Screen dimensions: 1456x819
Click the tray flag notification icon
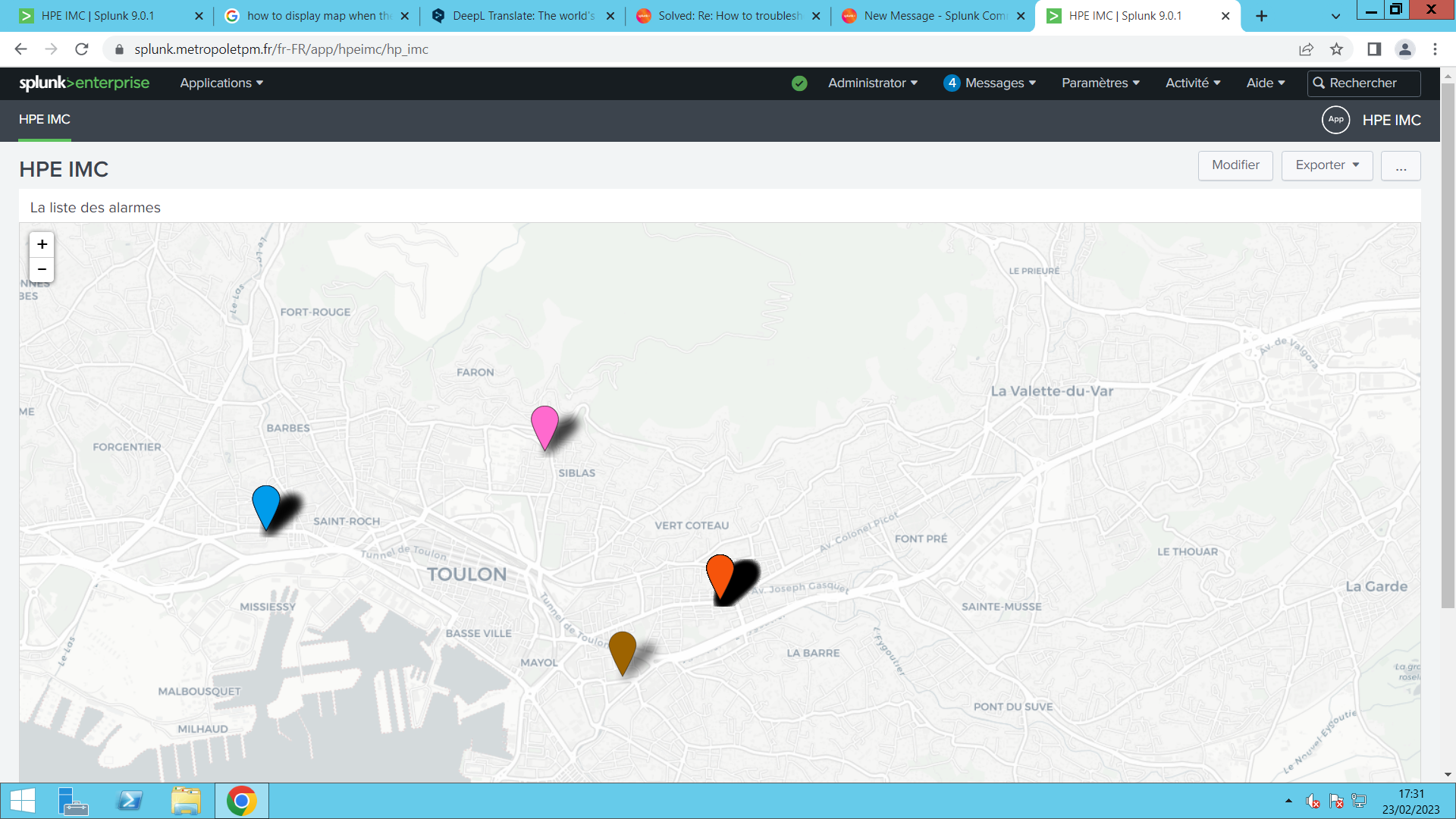pyautogui.click(x=1336, y=801)
